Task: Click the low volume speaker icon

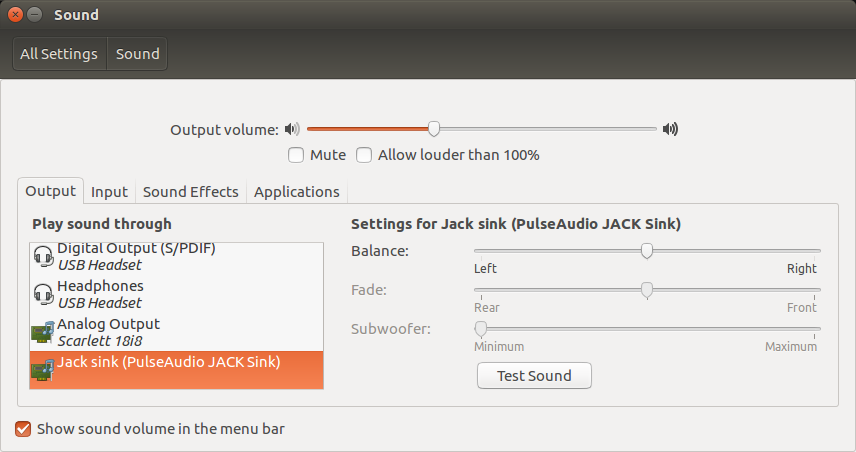Action: coord(292,129)
